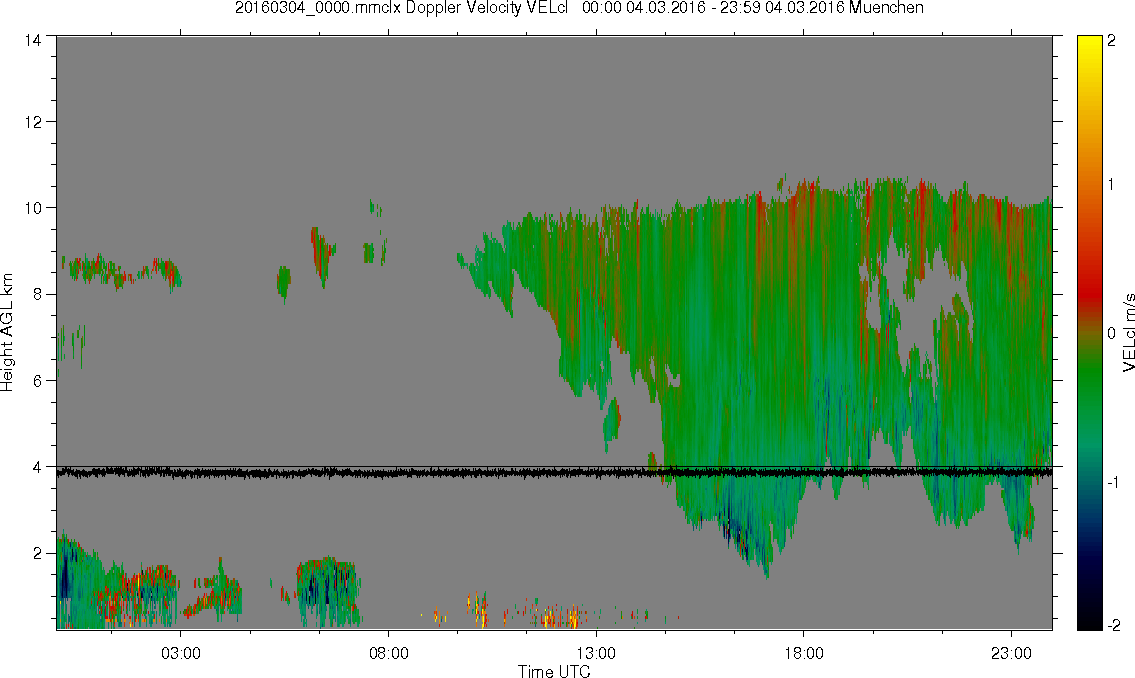Click the low cloud echo near 06:00 below 2 km

(x=328, y=592)
